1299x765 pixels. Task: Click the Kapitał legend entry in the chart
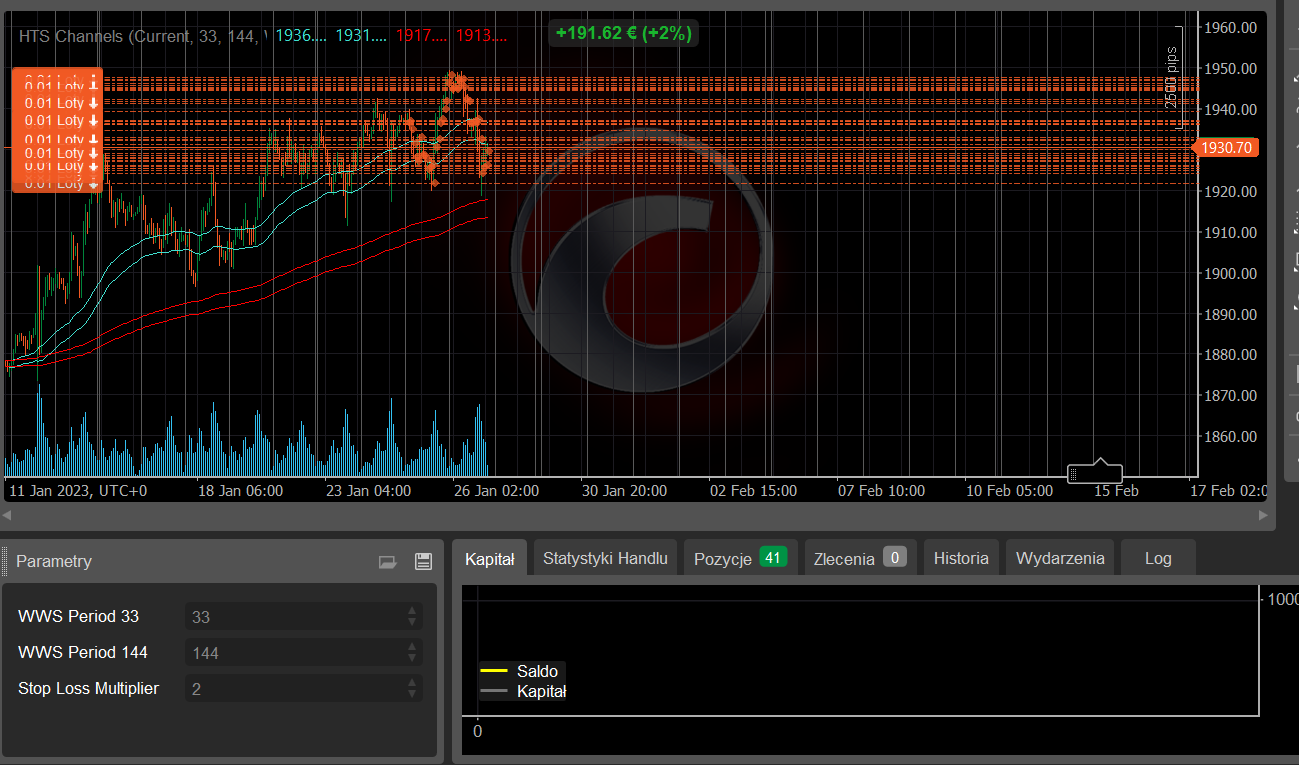click(524, 691)
